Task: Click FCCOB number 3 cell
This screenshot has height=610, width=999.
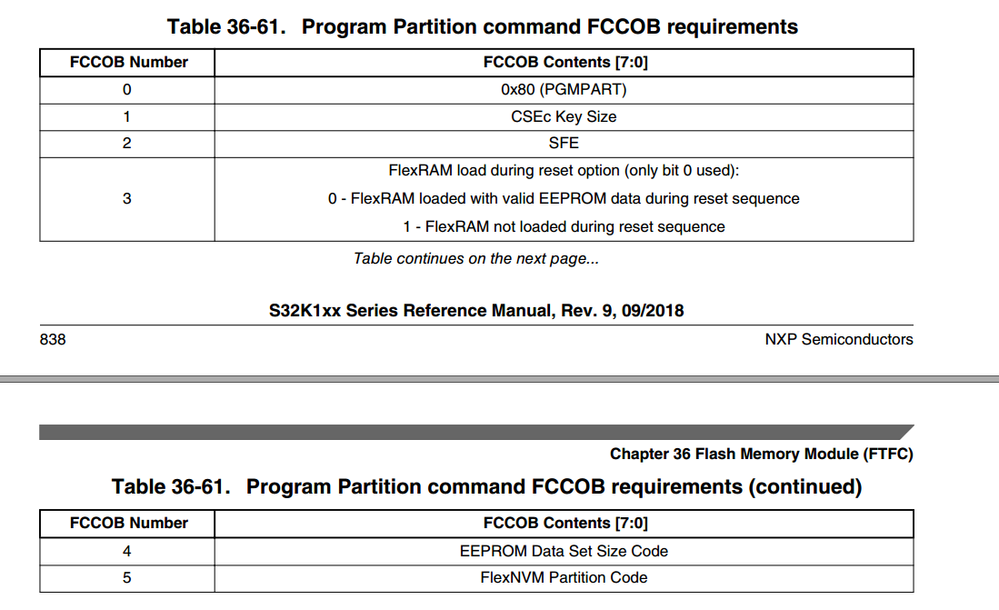Action: (127, 198)
